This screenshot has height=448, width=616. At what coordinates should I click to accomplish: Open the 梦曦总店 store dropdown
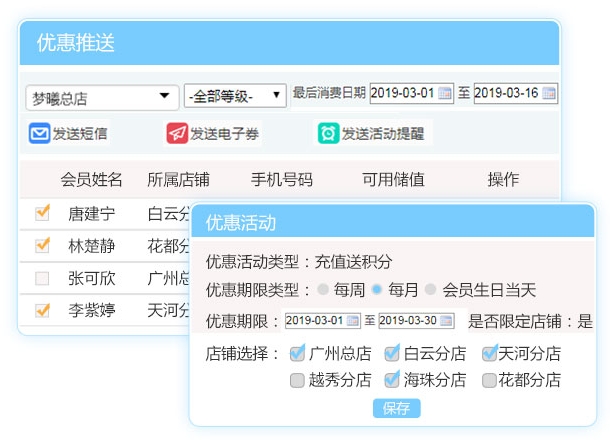[x=103, y=97]
